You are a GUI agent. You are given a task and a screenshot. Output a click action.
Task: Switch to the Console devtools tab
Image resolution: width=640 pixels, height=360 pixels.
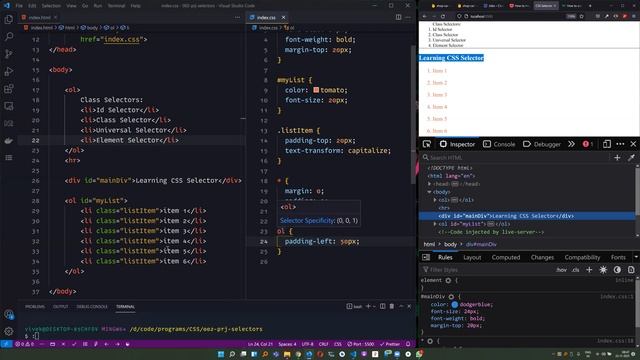click(x=499, y=144)
